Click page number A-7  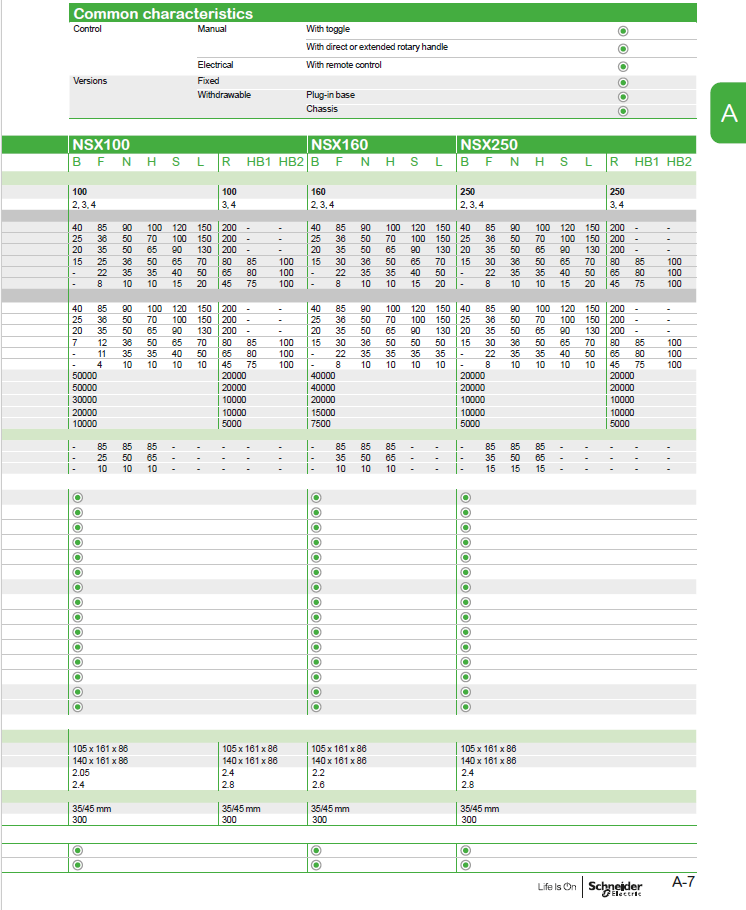683,882
